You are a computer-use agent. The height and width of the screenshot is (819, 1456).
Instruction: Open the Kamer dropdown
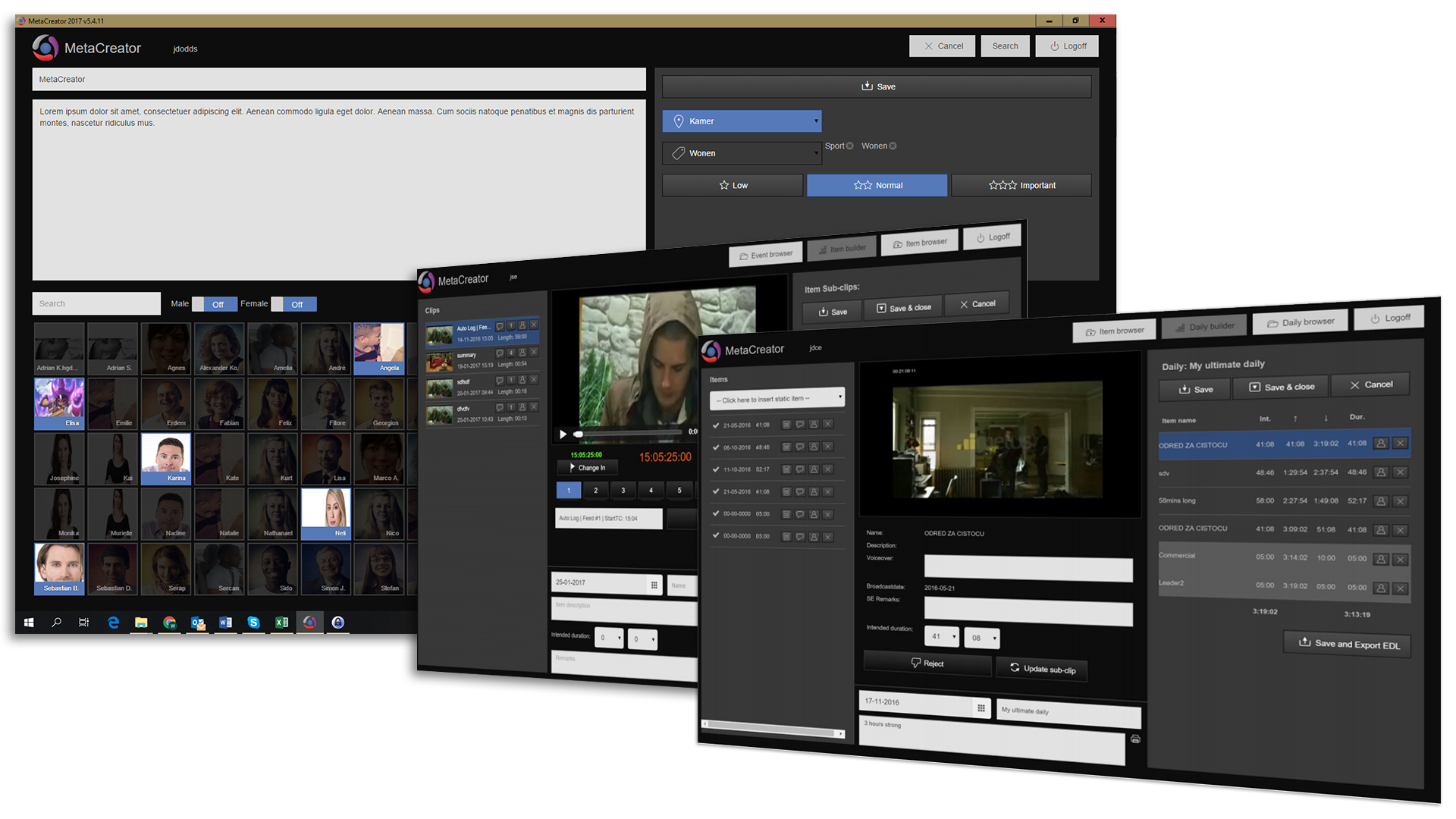point(742,121)
